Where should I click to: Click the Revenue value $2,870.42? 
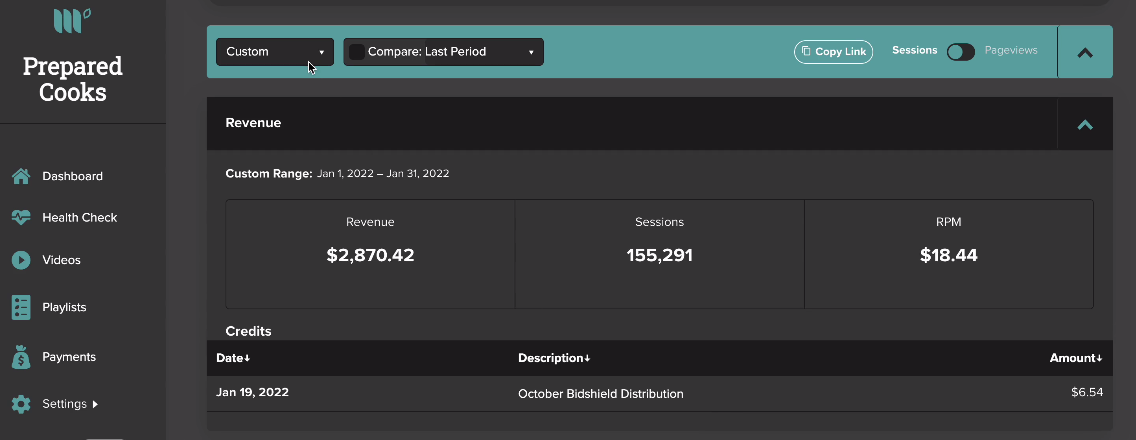(x=370, y=255)
